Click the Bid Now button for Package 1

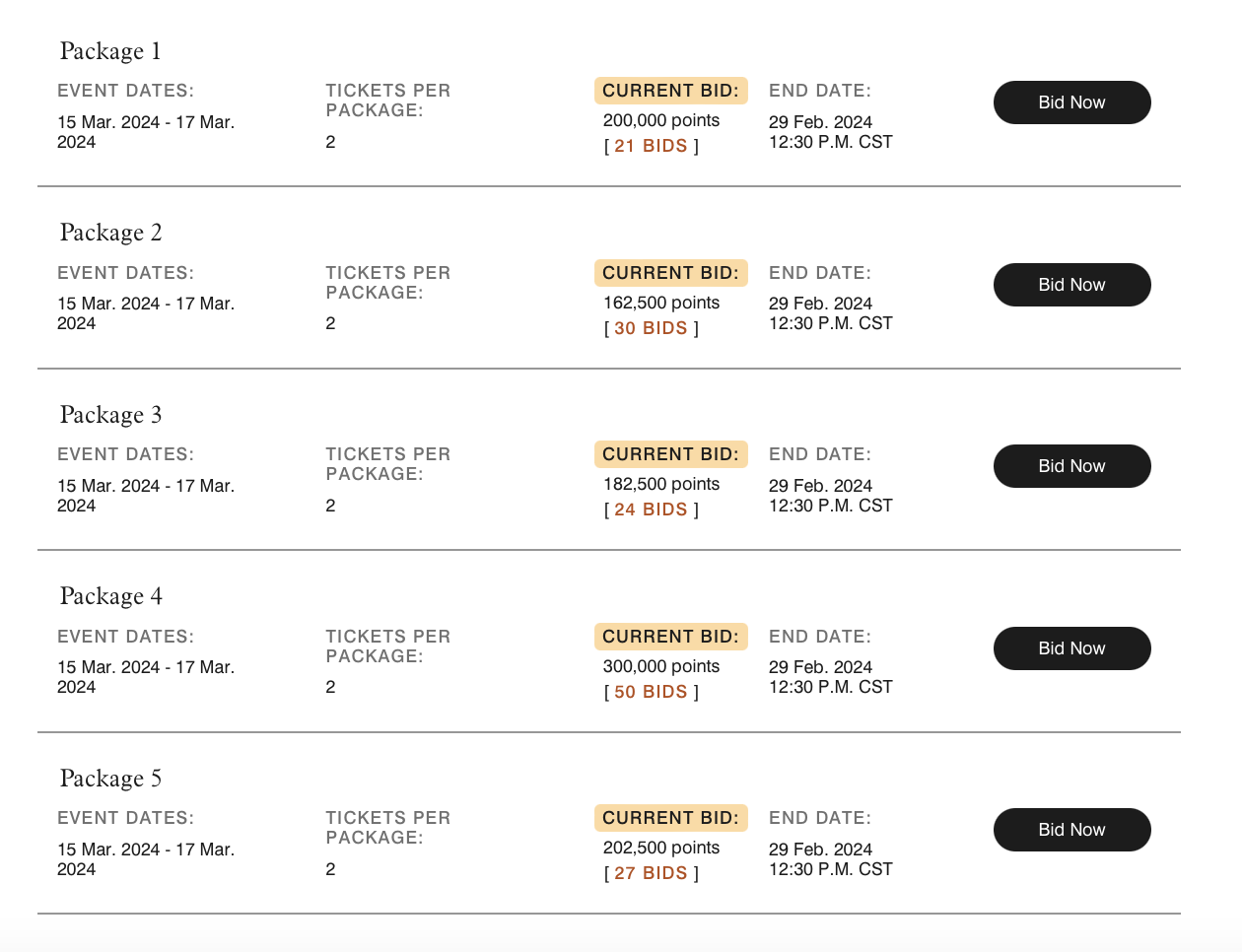click(x=1071, y=102)
